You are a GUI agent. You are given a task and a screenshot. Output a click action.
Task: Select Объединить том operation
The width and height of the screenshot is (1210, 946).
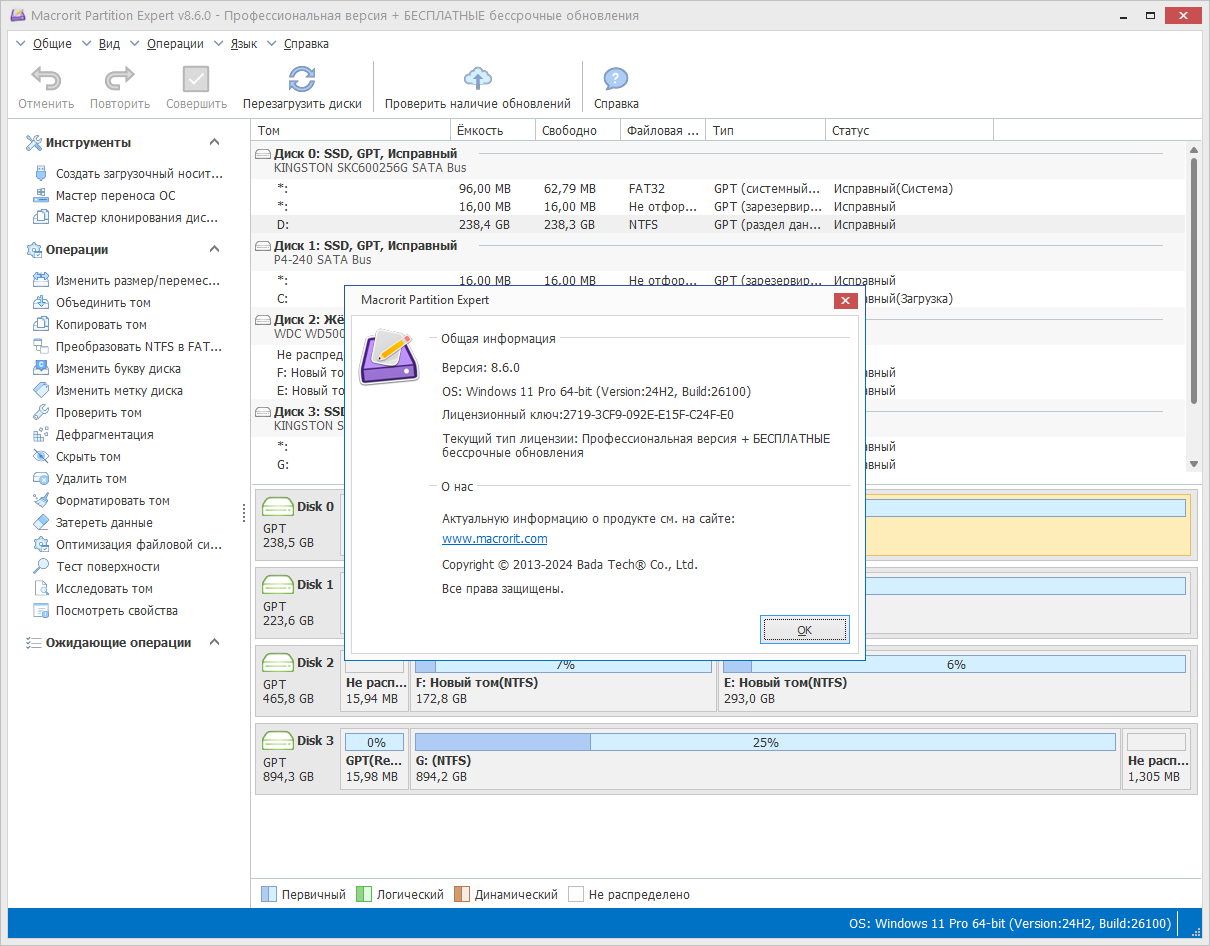point(92,302)
